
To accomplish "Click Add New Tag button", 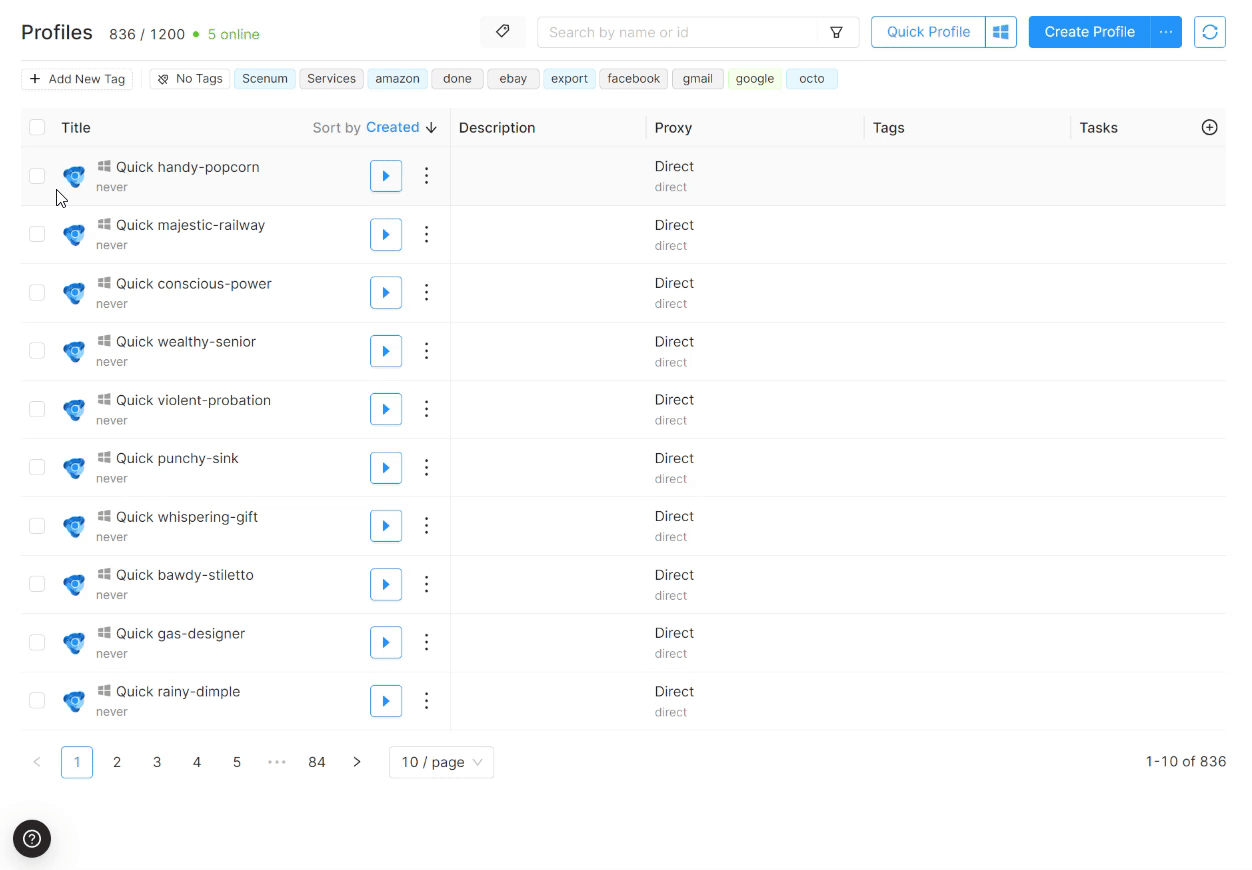I will (77, 79).
